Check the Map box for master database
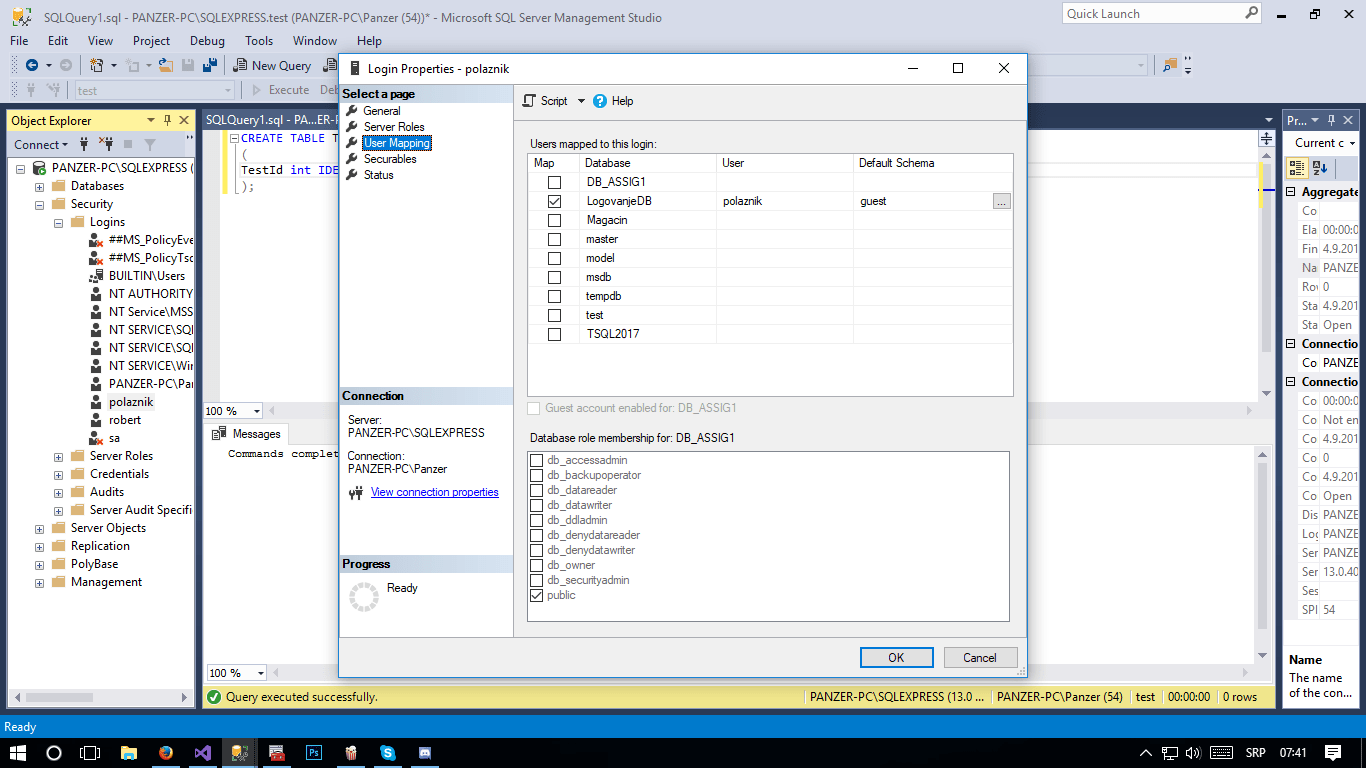 [x=554, y=239]
